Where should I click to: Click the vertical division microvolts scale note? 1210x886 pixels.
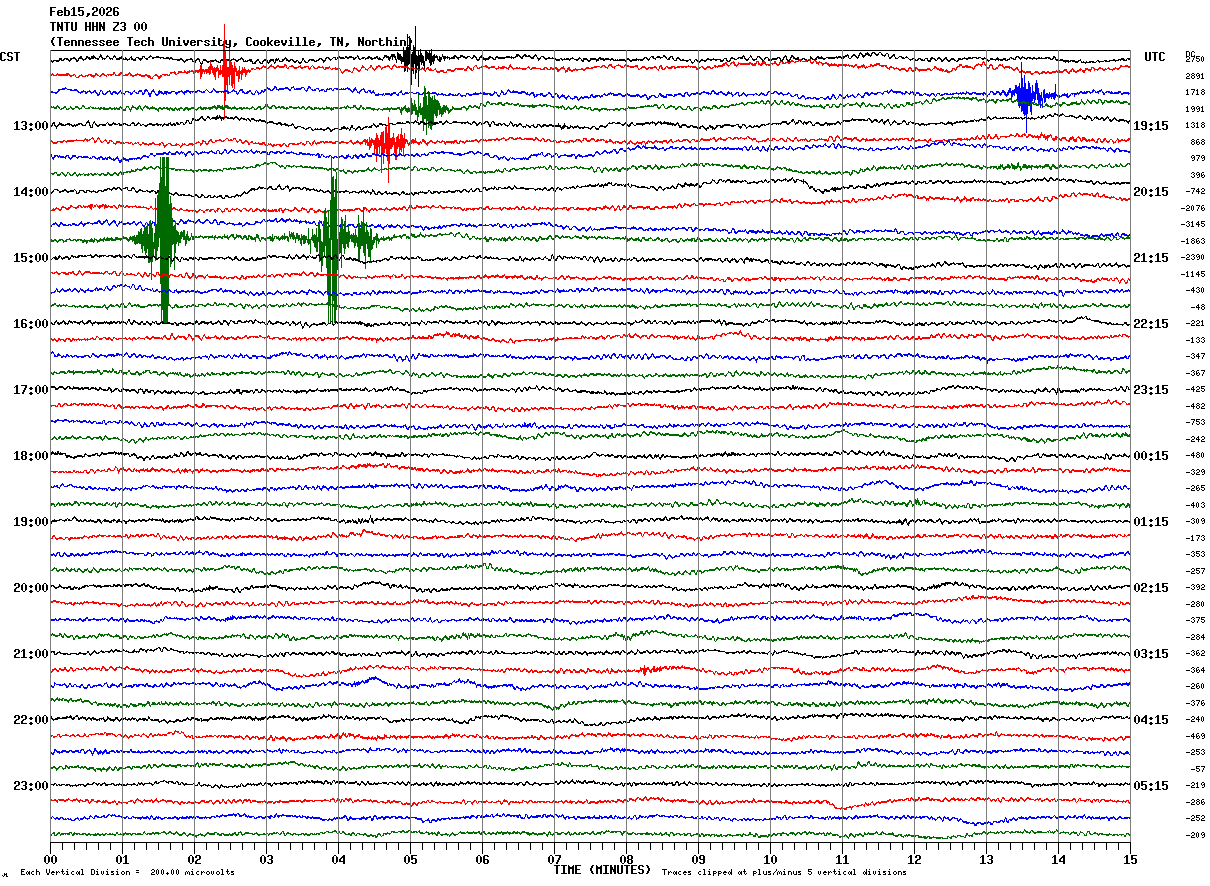tap(127, 872)
